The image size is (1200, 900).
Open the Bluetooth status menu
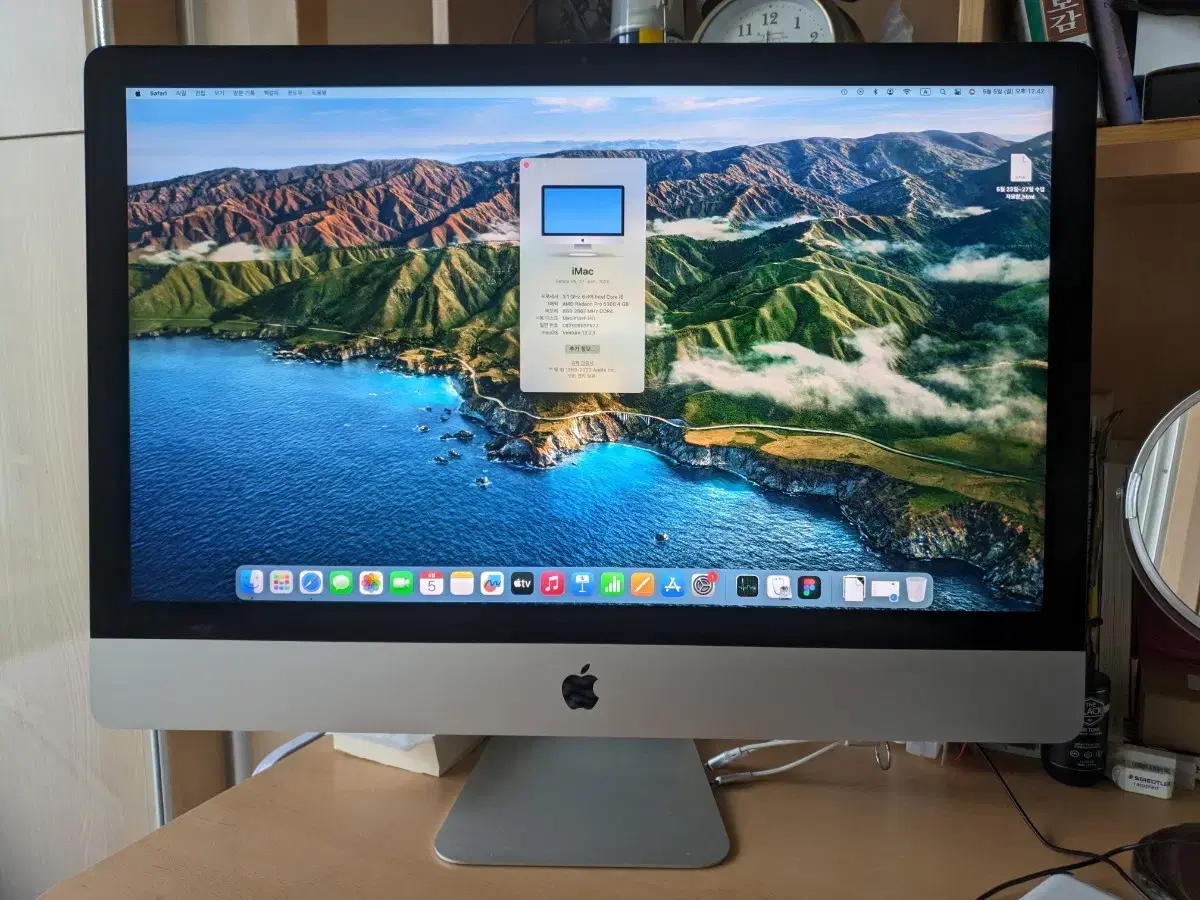coord(875,91)
